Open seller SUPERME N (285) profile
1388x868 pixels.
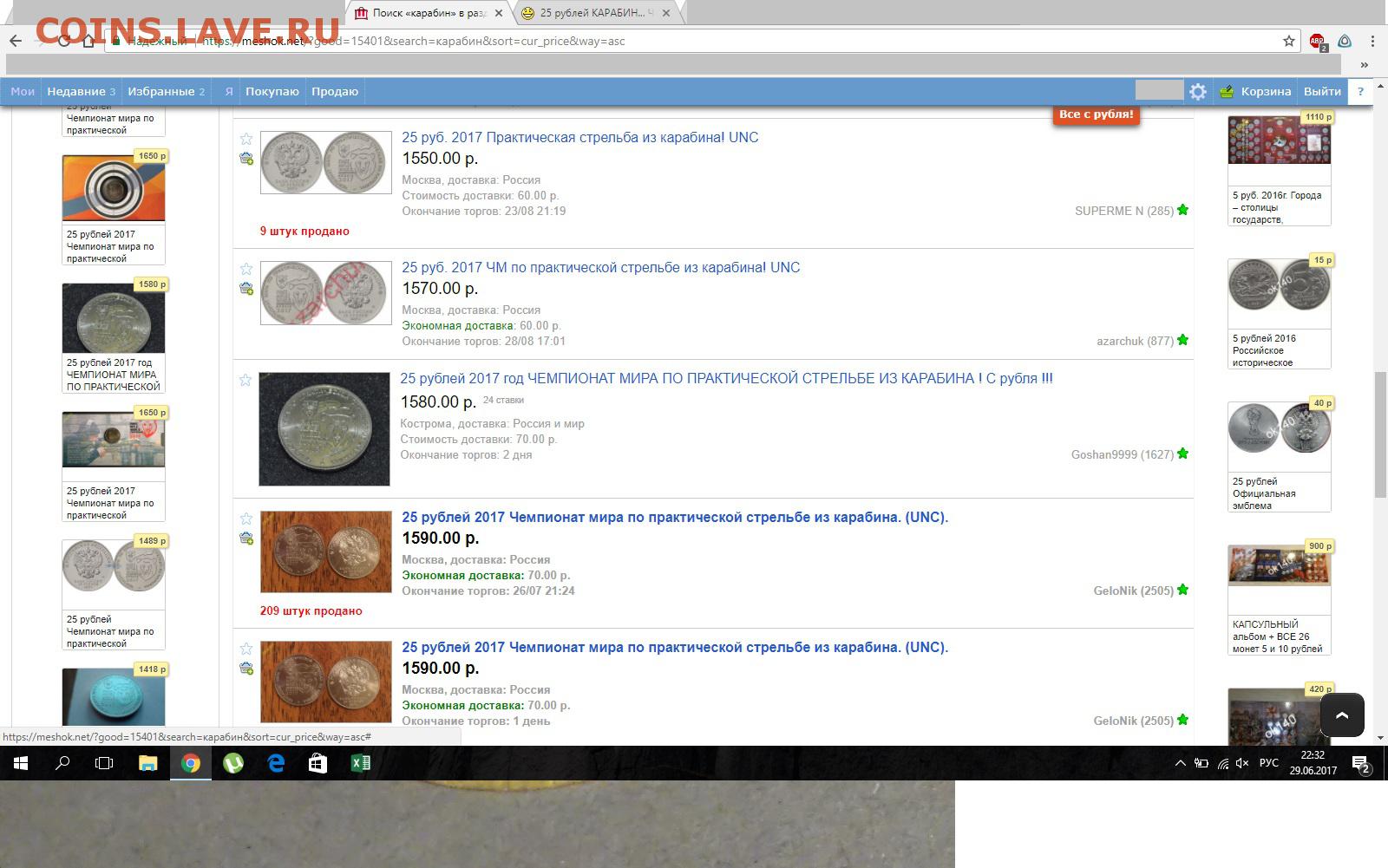coord(1123,211)
